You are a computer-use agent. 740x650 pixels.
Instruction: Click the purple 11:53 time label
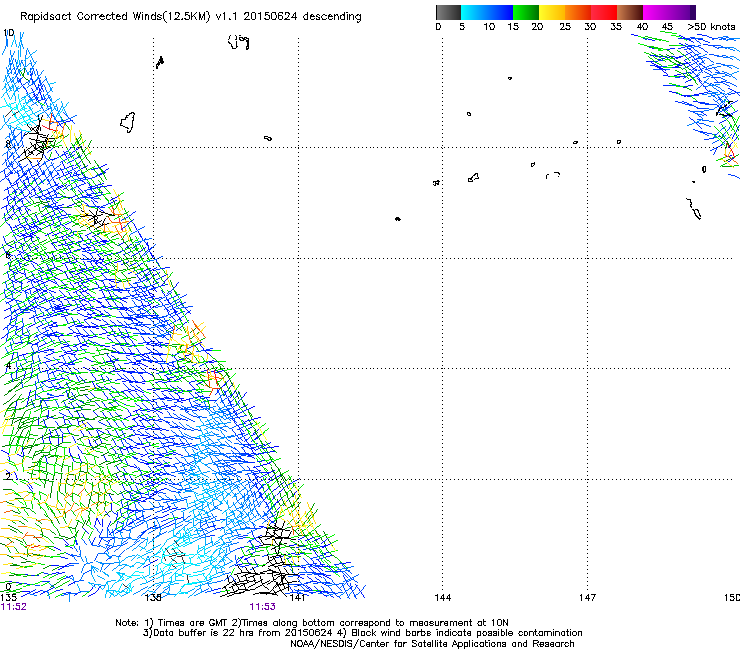pos(262,607)
